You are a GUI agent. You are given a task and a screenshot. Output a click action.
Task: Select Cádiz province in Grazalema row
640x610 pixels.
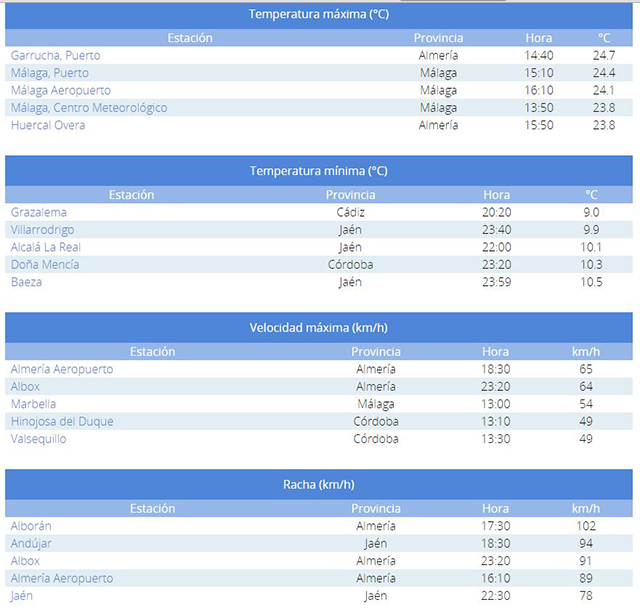350,212
